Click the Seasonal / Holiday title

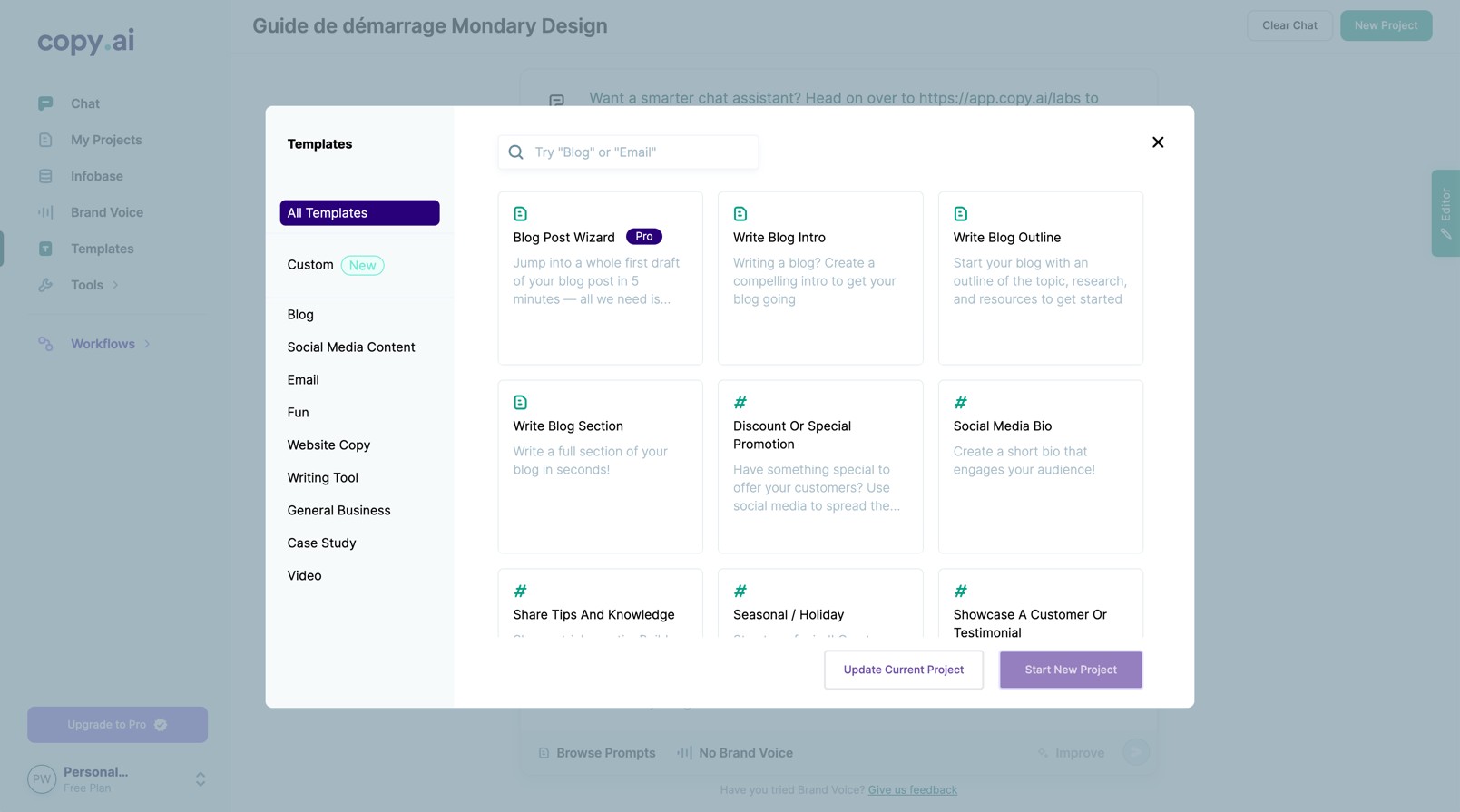(x=789, y=615)
